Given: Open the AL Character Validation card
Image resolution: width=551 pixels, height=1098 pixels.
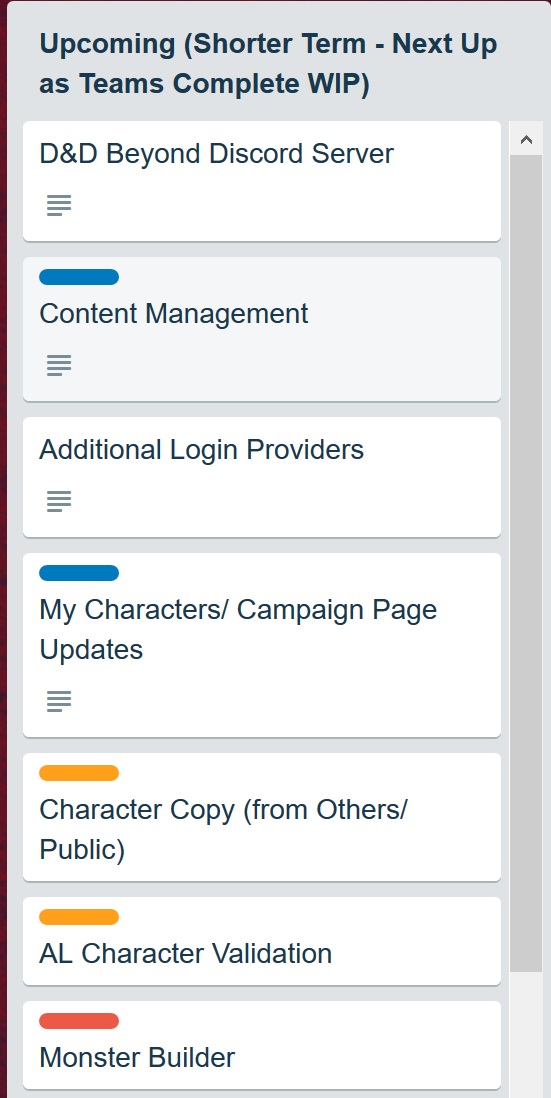Looking at the screenshot, I should click(262, 941).
